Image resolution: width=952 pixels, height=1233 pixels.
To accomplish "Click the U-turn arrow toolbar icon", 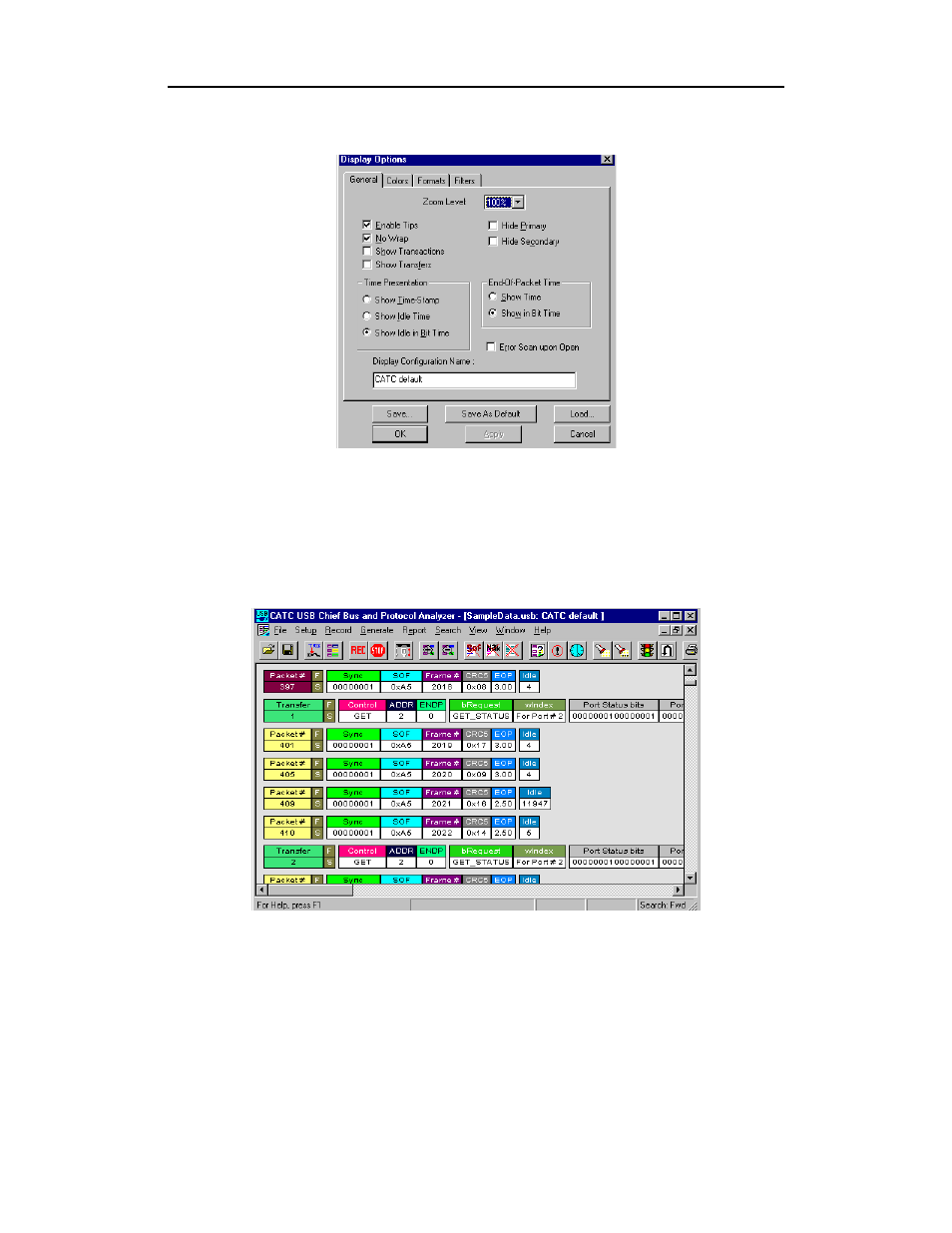I will tap(668, 650).
